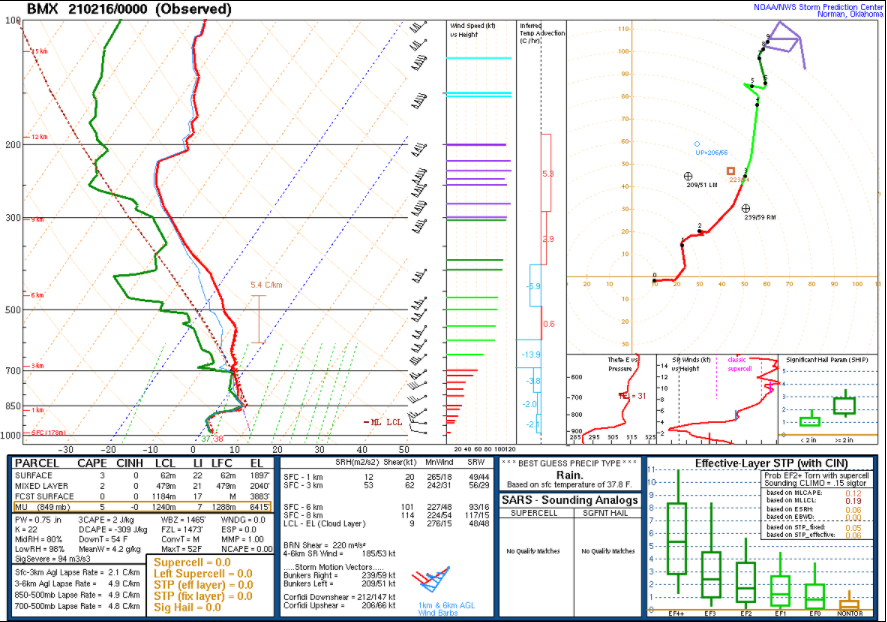Click the '>= 2 in' hail box plot

click(x=845, y=404)
